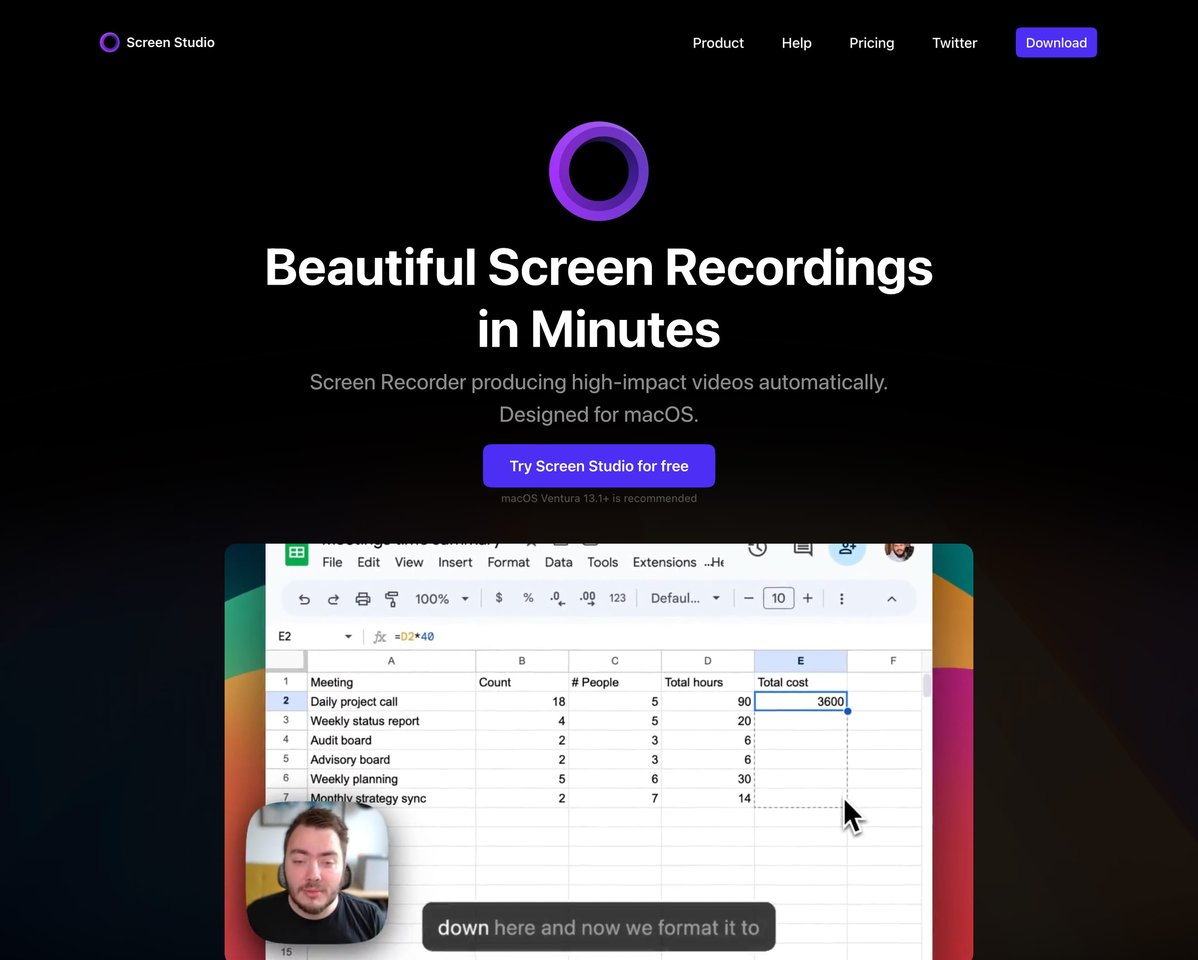
Task: Open the 123 number format options
Action: (617, 597)
